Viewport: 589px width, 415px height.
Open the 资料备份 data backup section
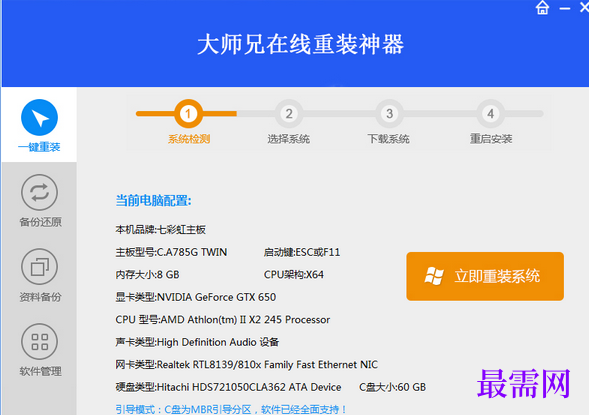[39, 276]
